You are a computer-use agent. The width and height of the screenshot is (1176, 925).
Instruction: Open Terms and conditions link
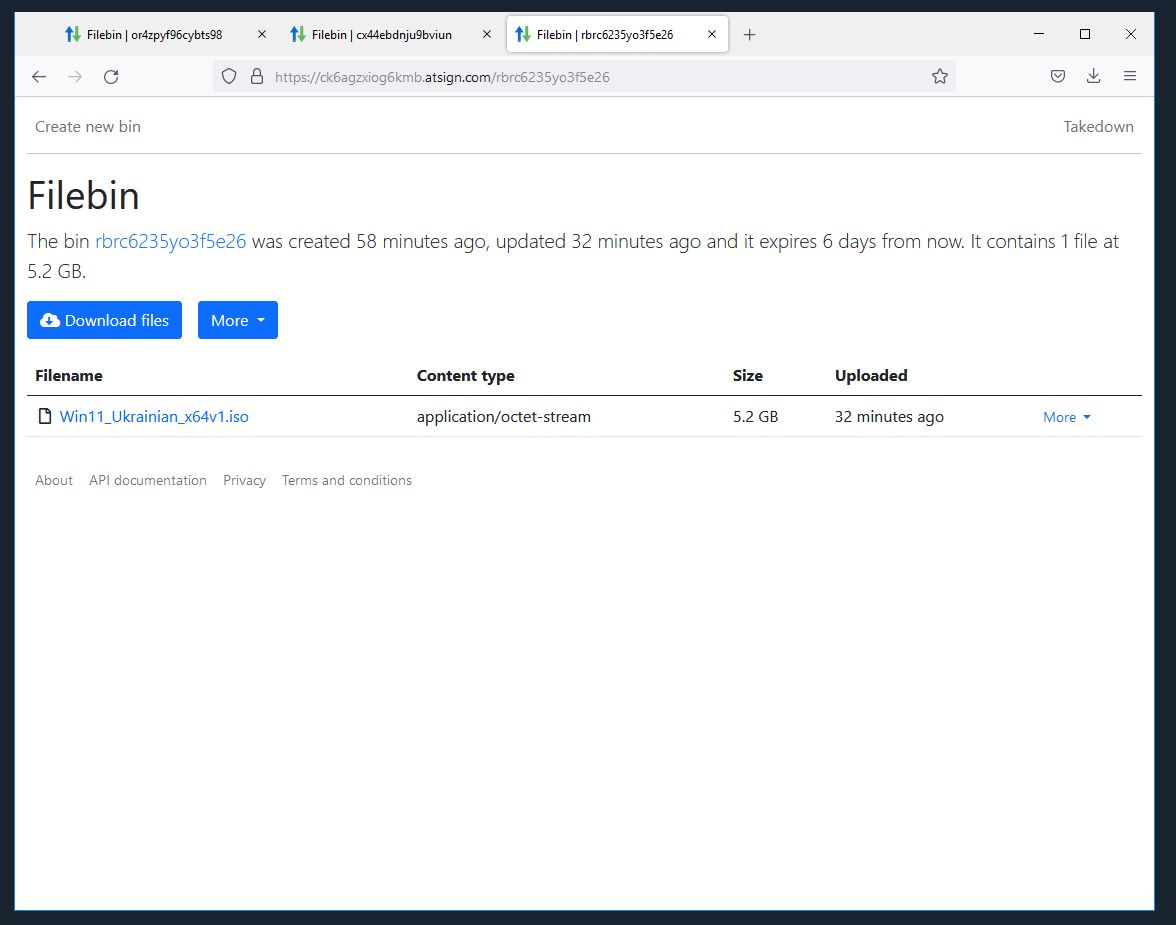pyautogui.click(x=346, y=480)
